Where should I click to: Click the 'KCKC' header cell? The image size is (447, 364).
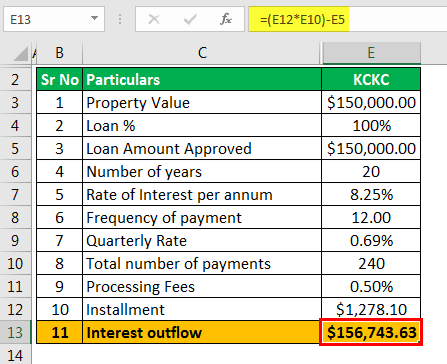371,79
